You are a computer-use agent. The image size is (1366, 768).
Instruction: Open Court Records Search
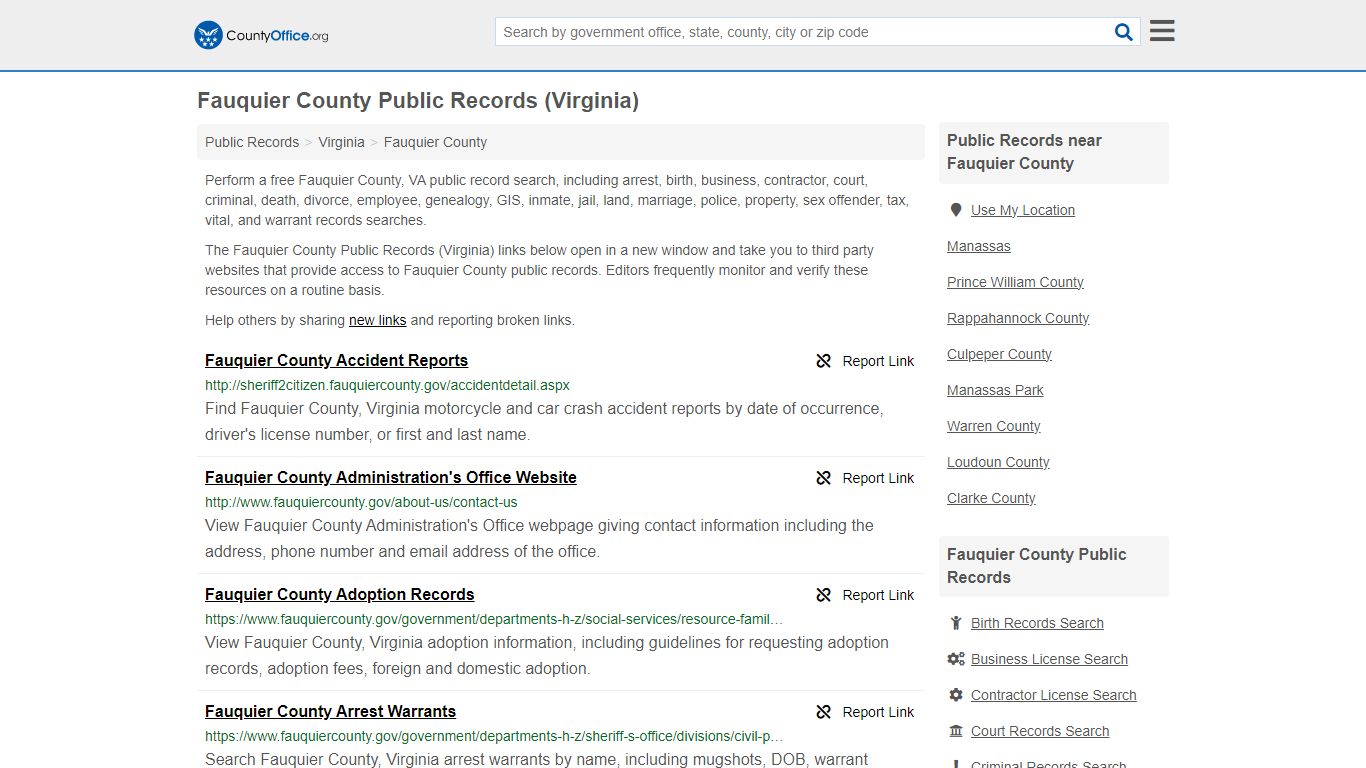coord(1040,731)
